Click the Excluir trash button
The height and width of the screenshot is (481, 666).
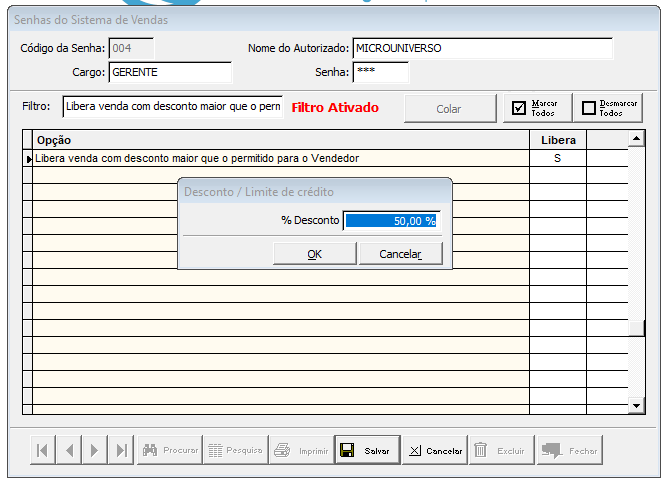pyautogui.click(x=502, y=450)
